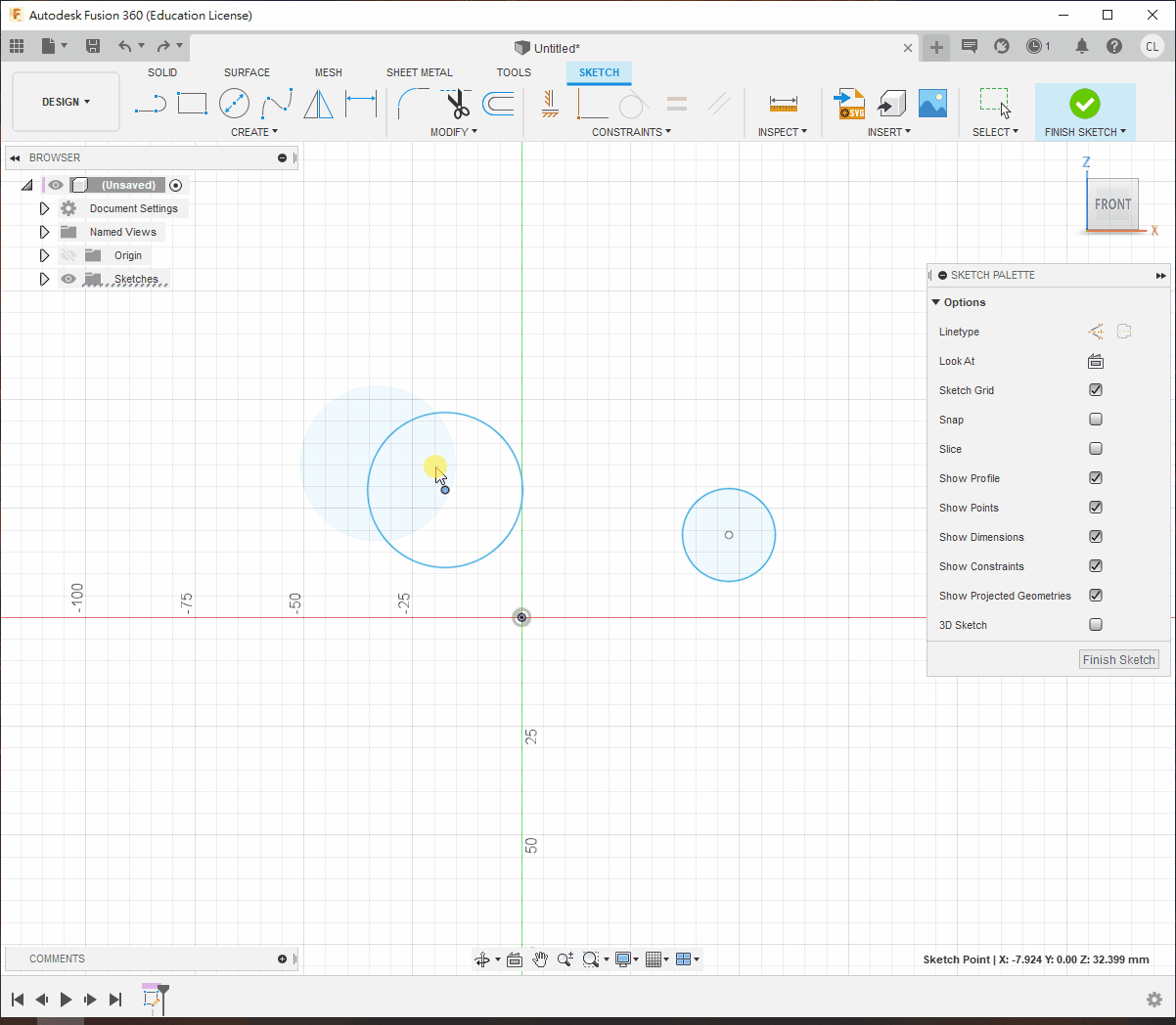Select the 2-Point Rectangle tool

pyautogui.click(x=192, y=104)
